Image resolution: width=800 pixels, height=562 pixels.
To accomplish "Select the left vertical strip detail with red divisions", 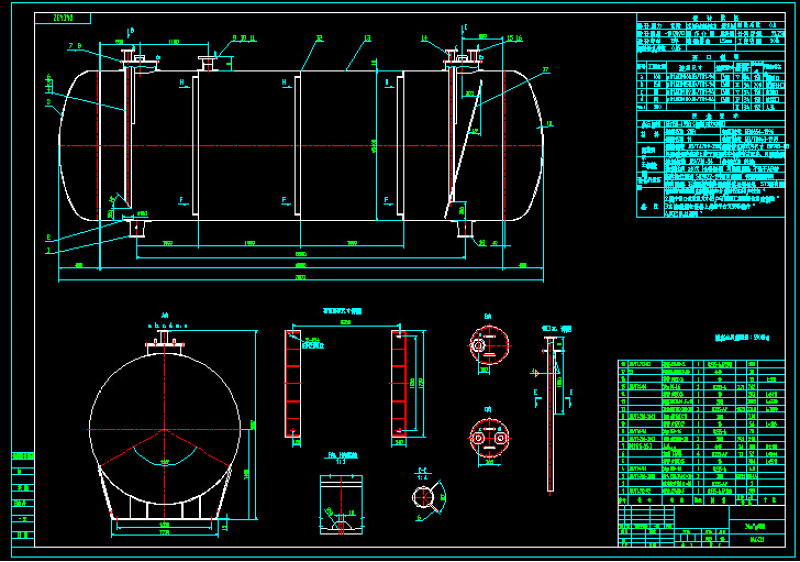I will (x=293, y=384).
